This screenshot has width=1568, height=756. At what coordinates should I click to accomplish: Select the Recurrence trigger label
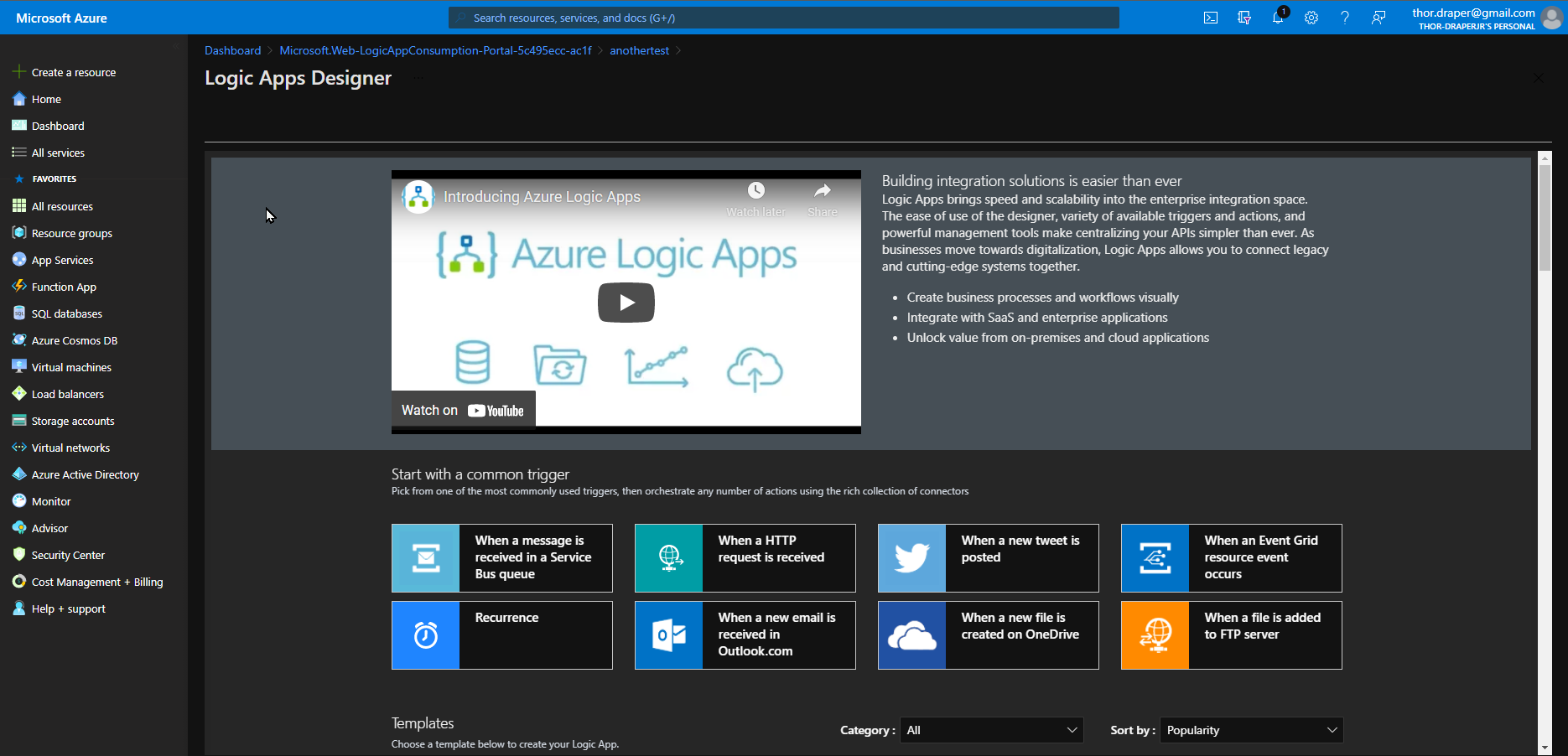point(506,618)
